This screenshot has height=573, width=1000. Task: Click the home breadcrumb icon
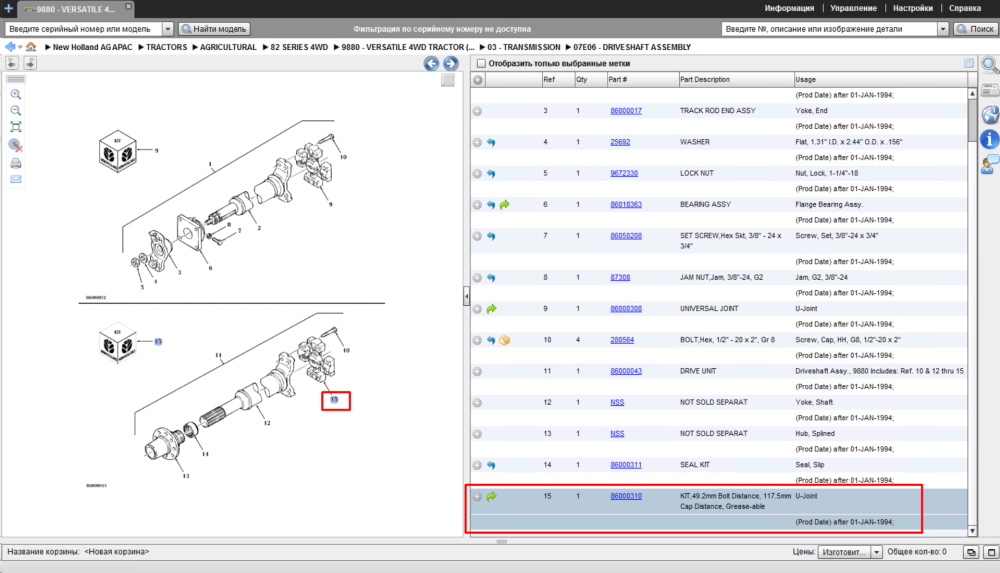point(31,47)
